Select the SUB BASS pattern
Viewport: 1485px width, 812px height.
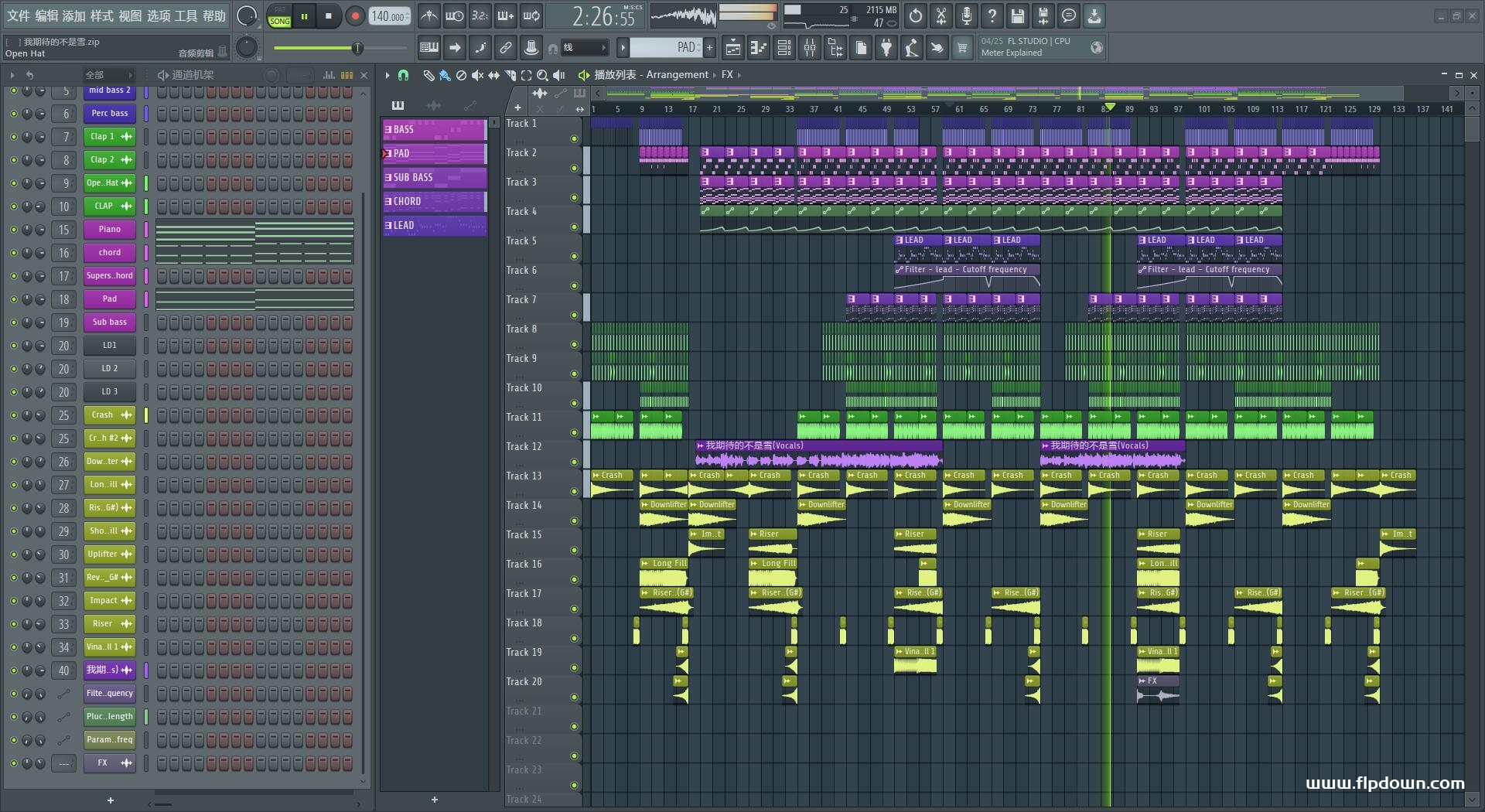tap(435, 178)
